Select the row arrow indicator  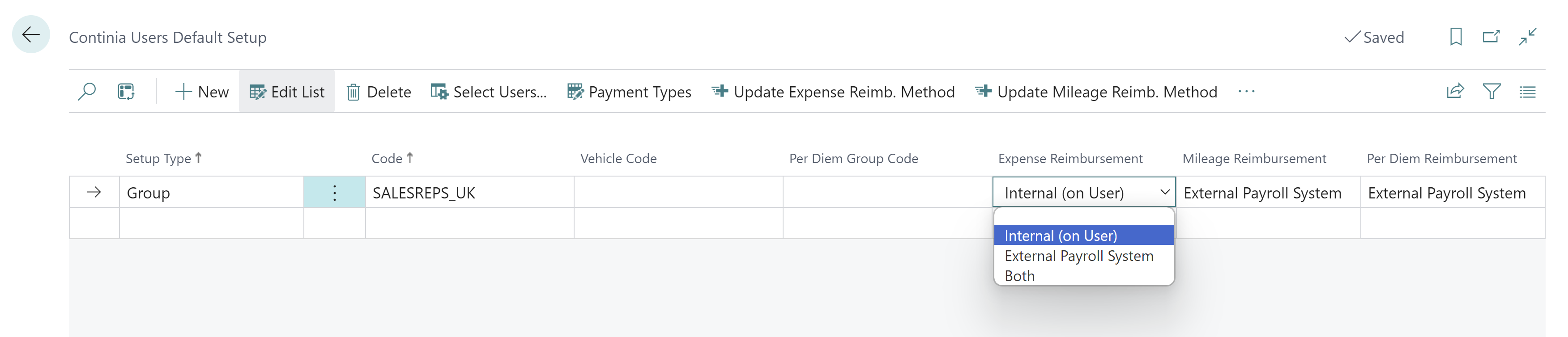point(94,193)
